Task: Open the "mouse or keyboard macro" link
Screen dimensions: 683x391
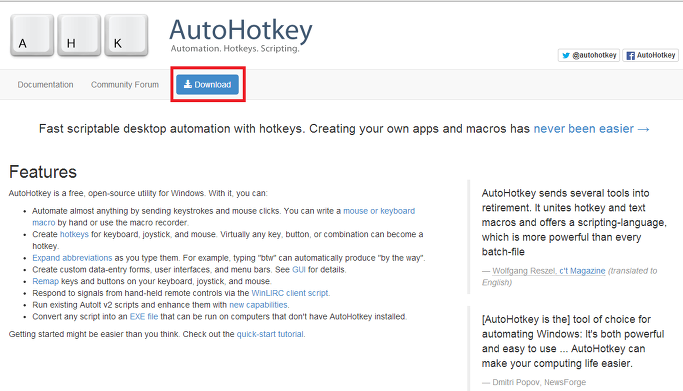Action: tap(379, 211)
